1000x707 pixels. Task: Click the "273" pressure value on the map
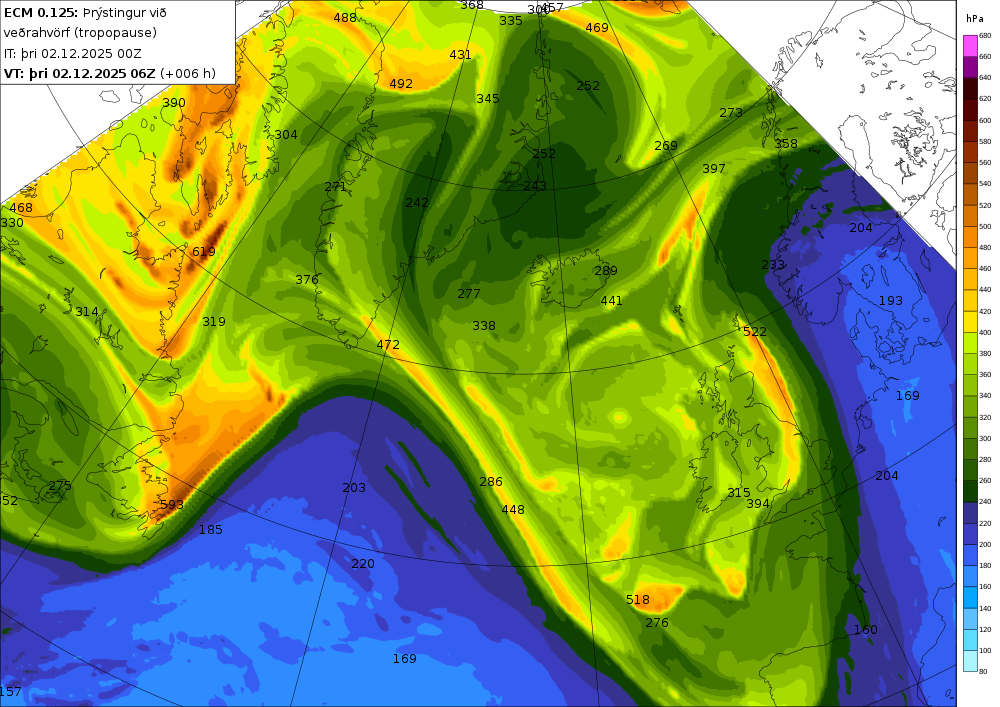coord(731,113)
